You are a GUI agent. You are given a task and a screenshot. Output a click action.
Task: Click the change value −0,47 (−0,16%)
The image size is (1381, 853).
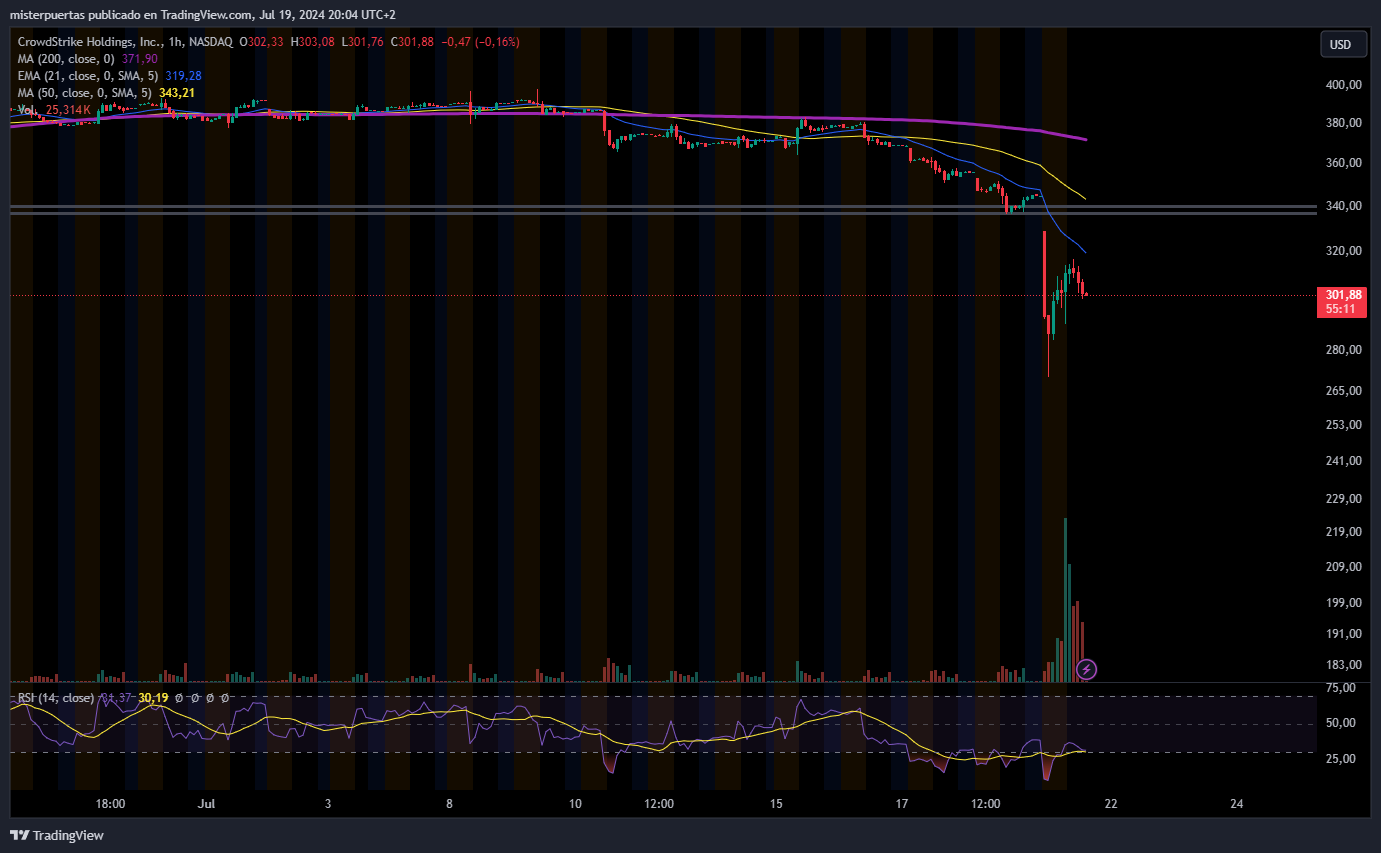[x=481, y=42]
